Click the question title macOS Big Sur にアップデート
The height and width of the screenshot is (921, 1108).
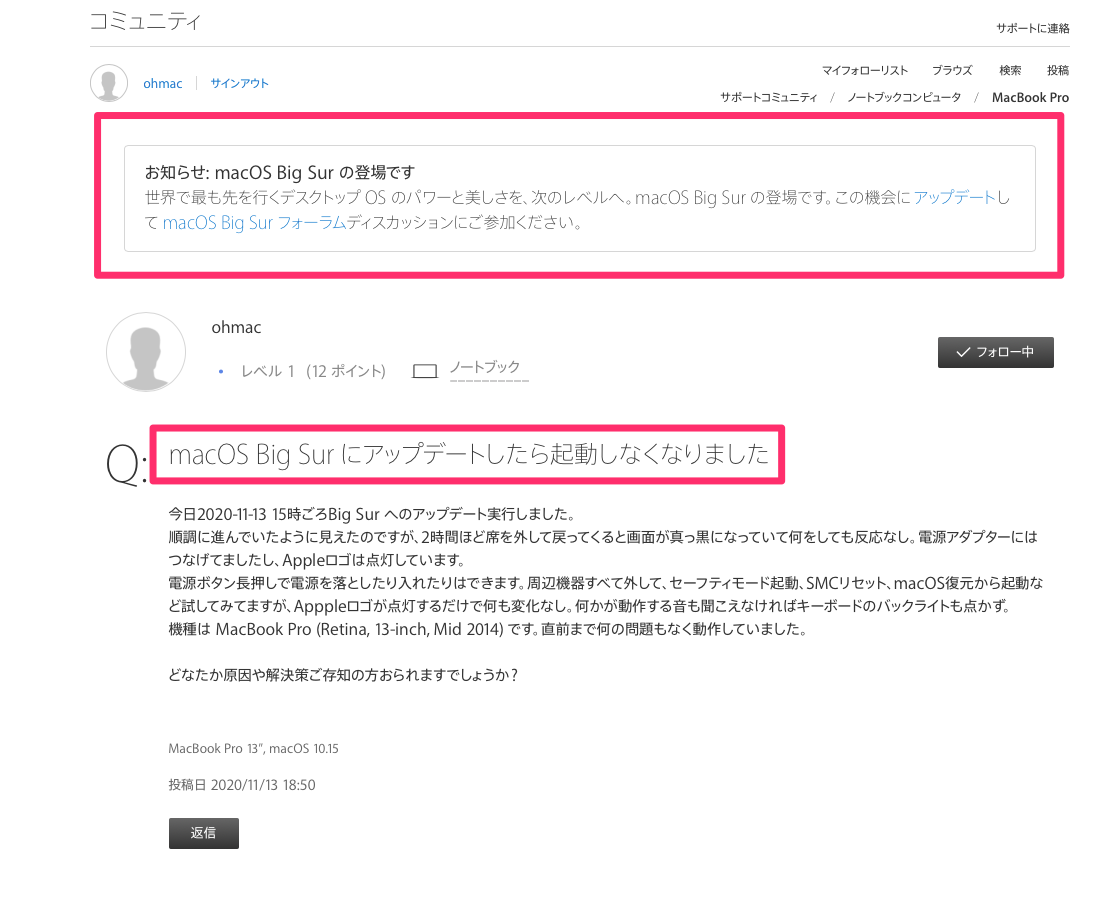(468, 454)
